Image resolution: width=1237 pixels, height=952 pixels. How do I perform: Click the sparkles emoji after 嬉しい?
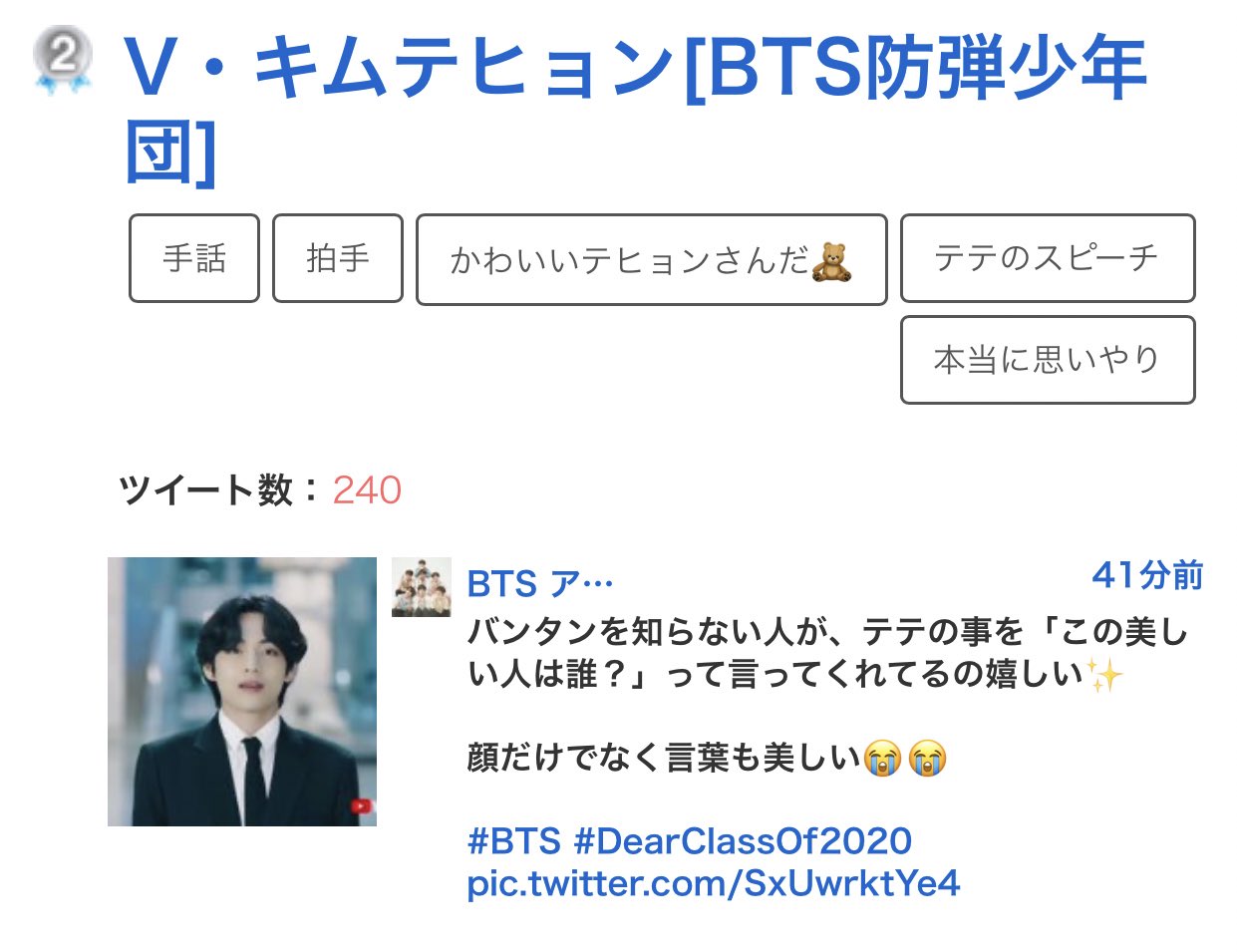click(1105, 676)
